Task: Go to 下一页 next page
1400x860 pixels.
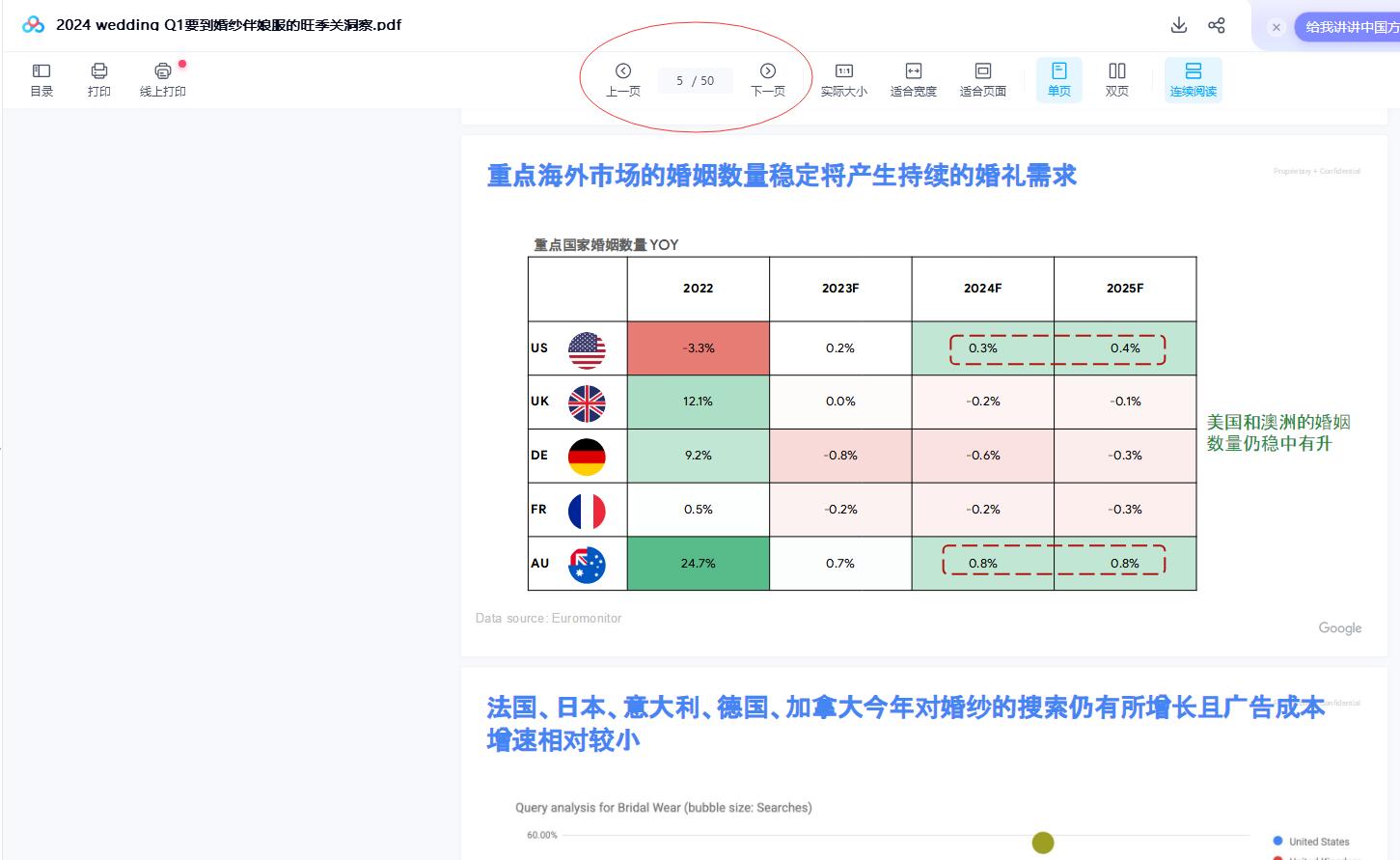Action: pos(768,79)
